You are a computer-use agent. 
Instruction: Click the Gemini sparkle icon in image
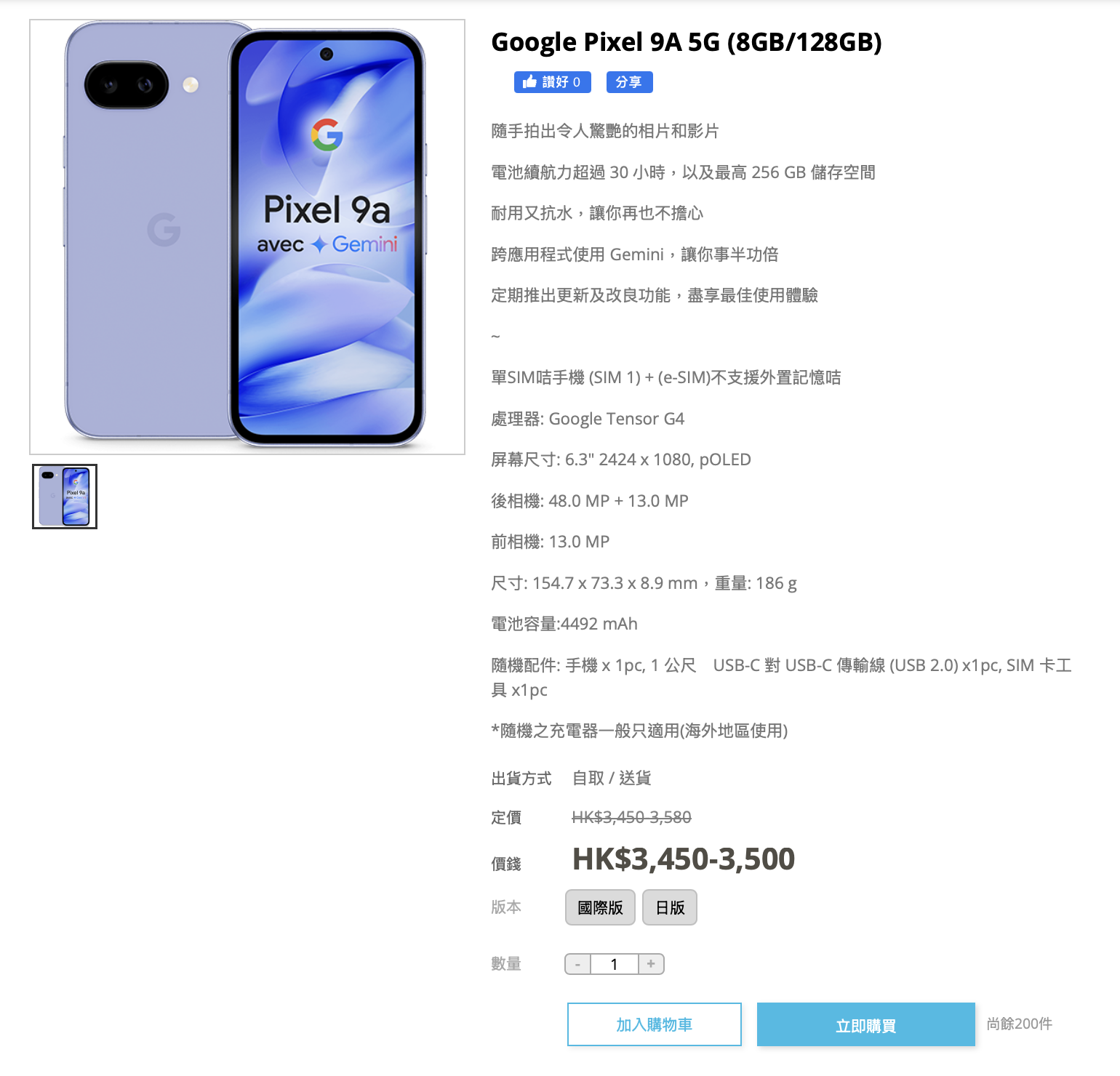coord(319,245)
